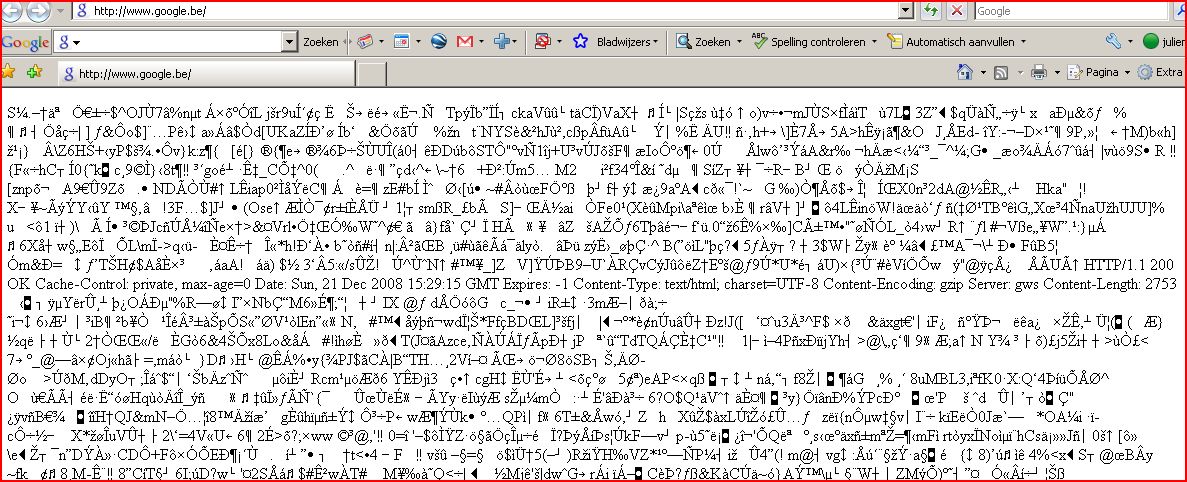Go back with the browser Back arrow
The width and height of the screenshot is (1187, 482).
[14, 11]
